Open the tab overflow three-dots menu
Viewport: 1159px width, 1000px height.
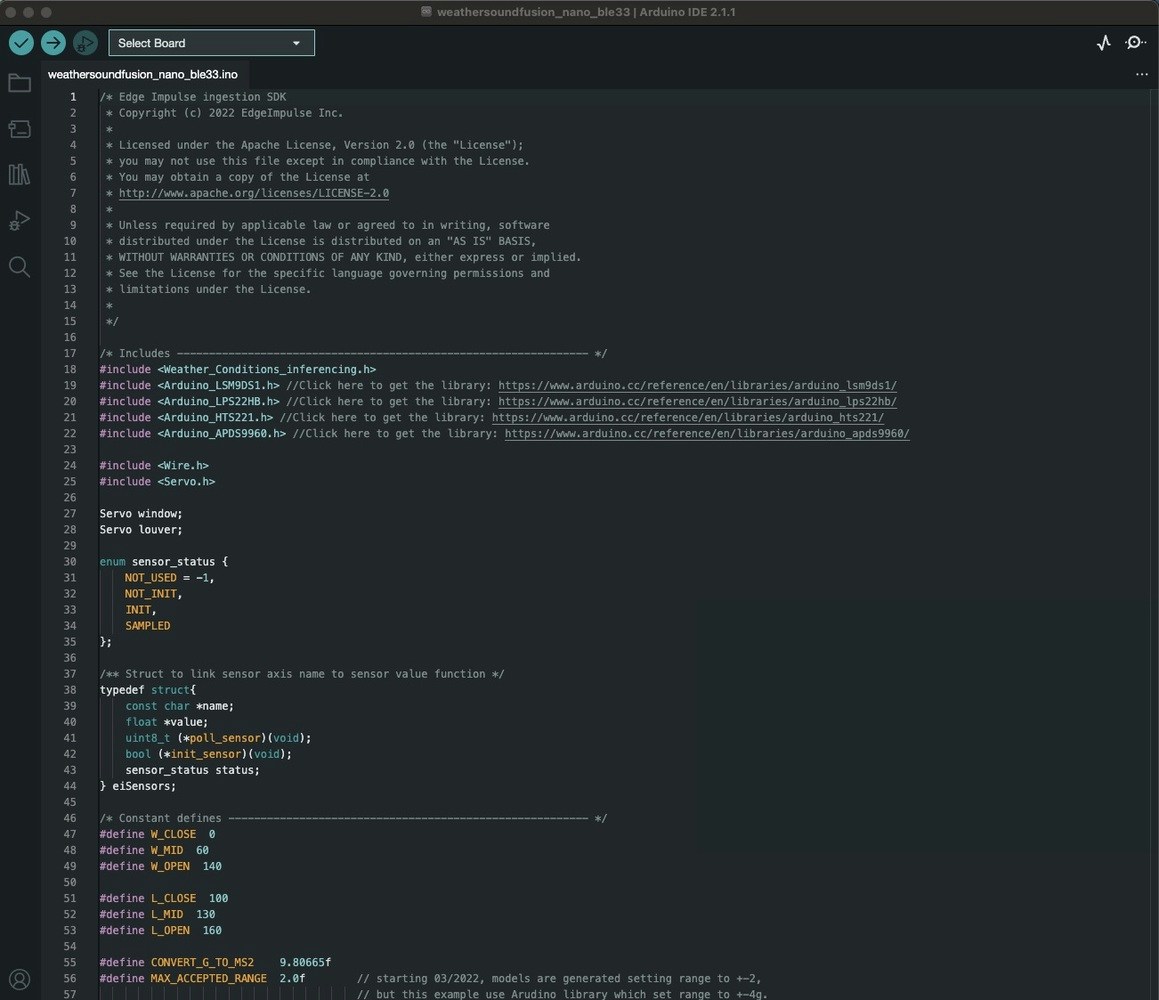1141,75
